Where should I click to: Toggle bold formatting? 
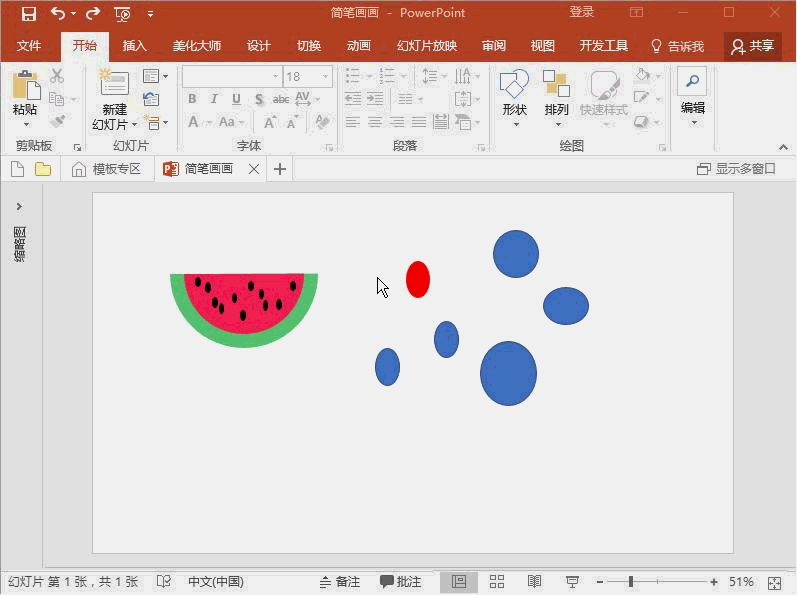coord(192,99)
